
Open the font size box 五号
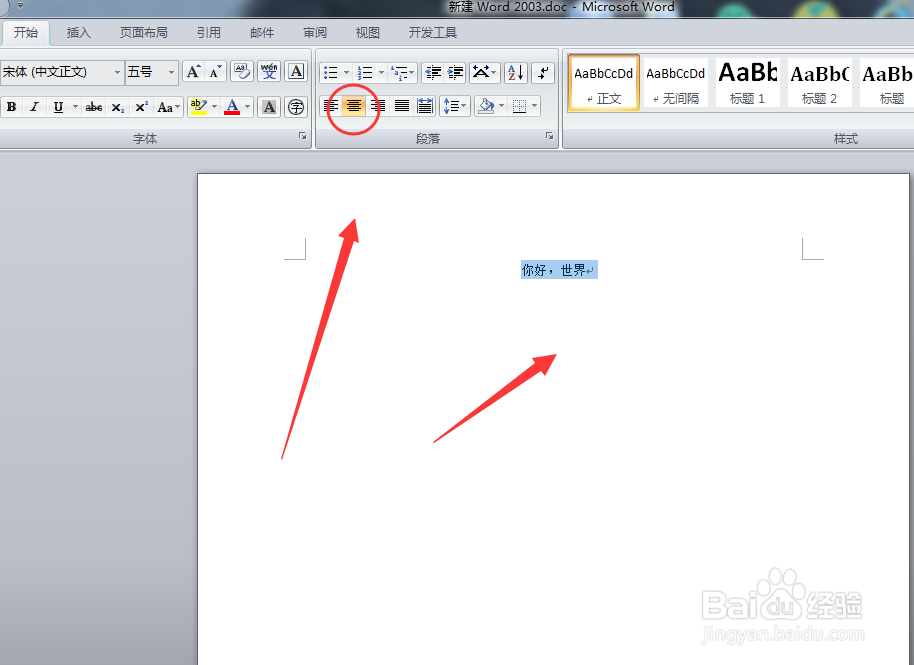(x=152, y=72)
